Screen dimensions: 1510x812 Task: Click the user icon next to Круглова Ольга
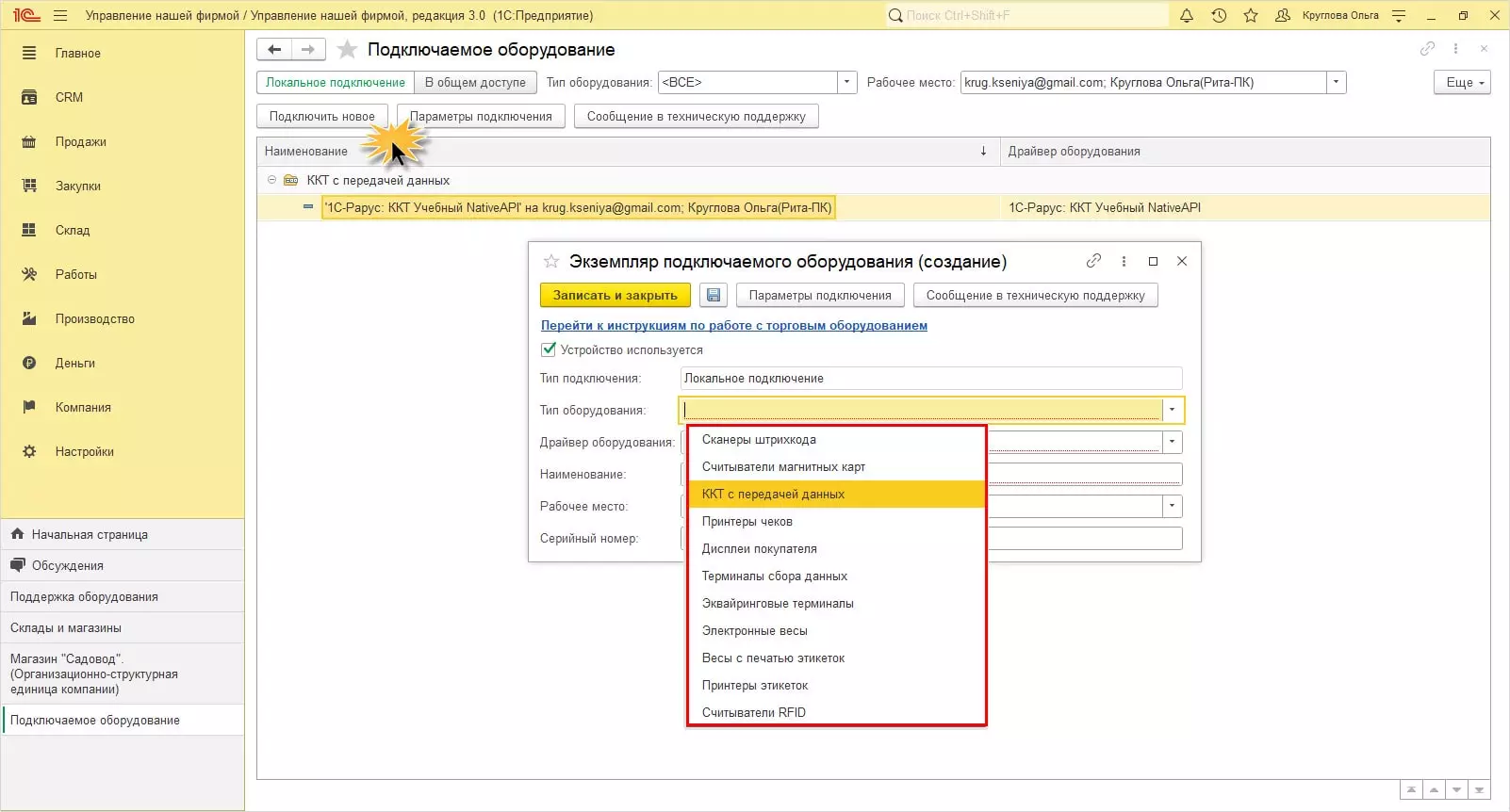pos(1282,15)
